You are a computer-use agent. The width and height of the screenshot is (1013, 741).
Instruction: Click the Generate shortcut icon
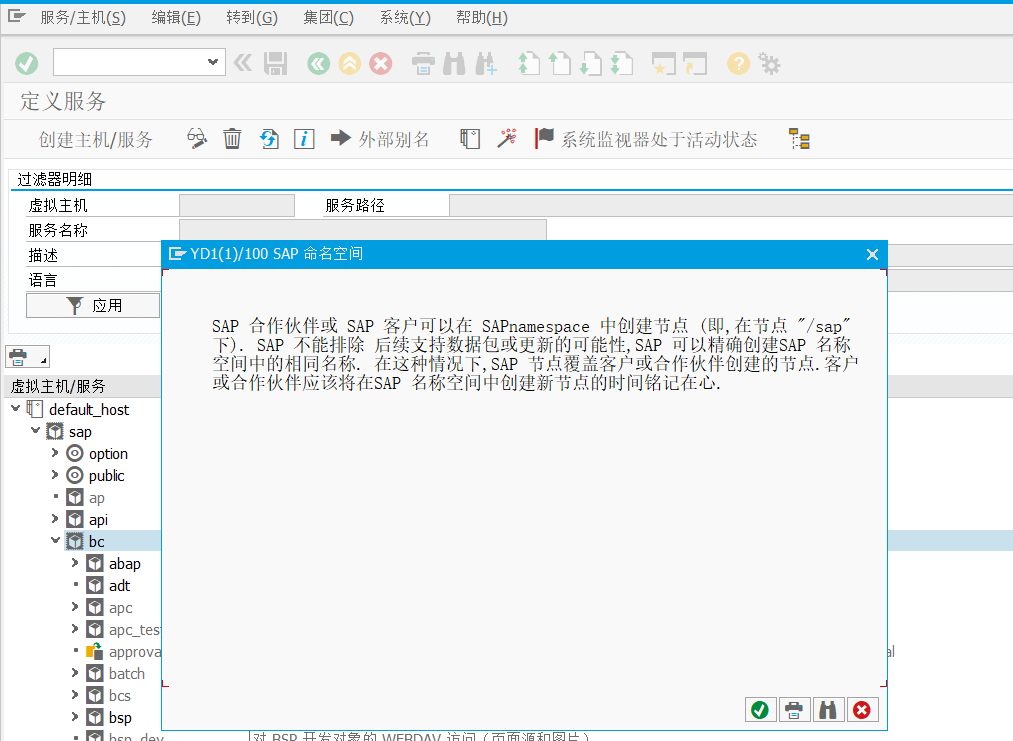(695, 63)
